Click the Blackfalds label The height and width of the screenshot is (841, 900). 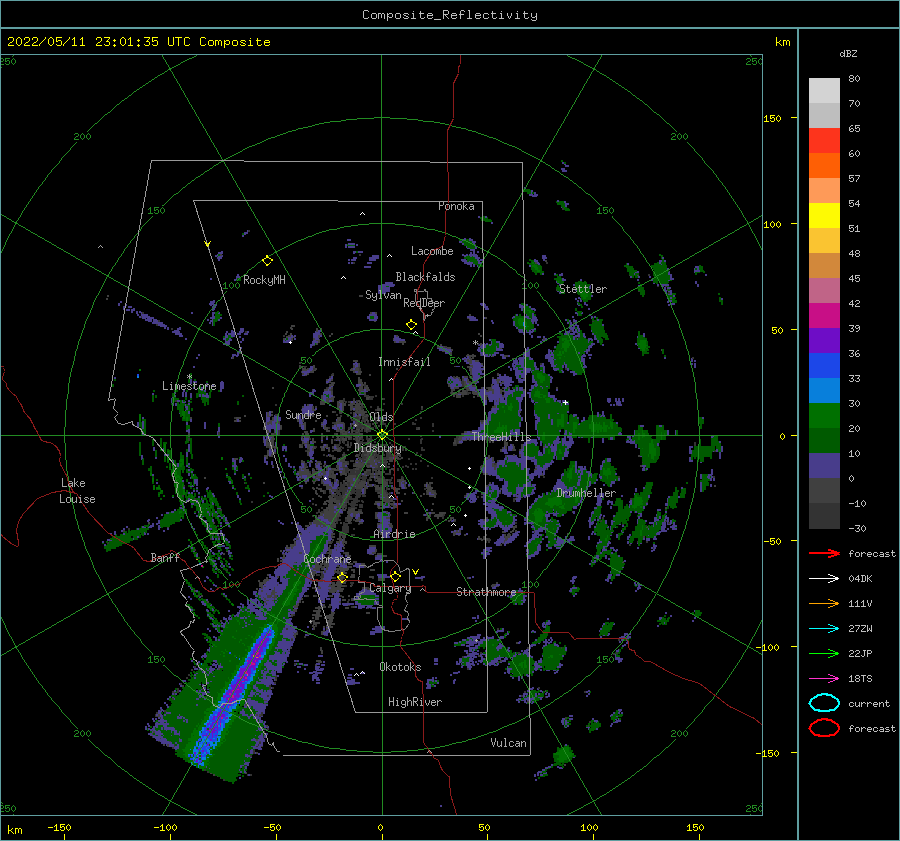[x=425, y=277]
